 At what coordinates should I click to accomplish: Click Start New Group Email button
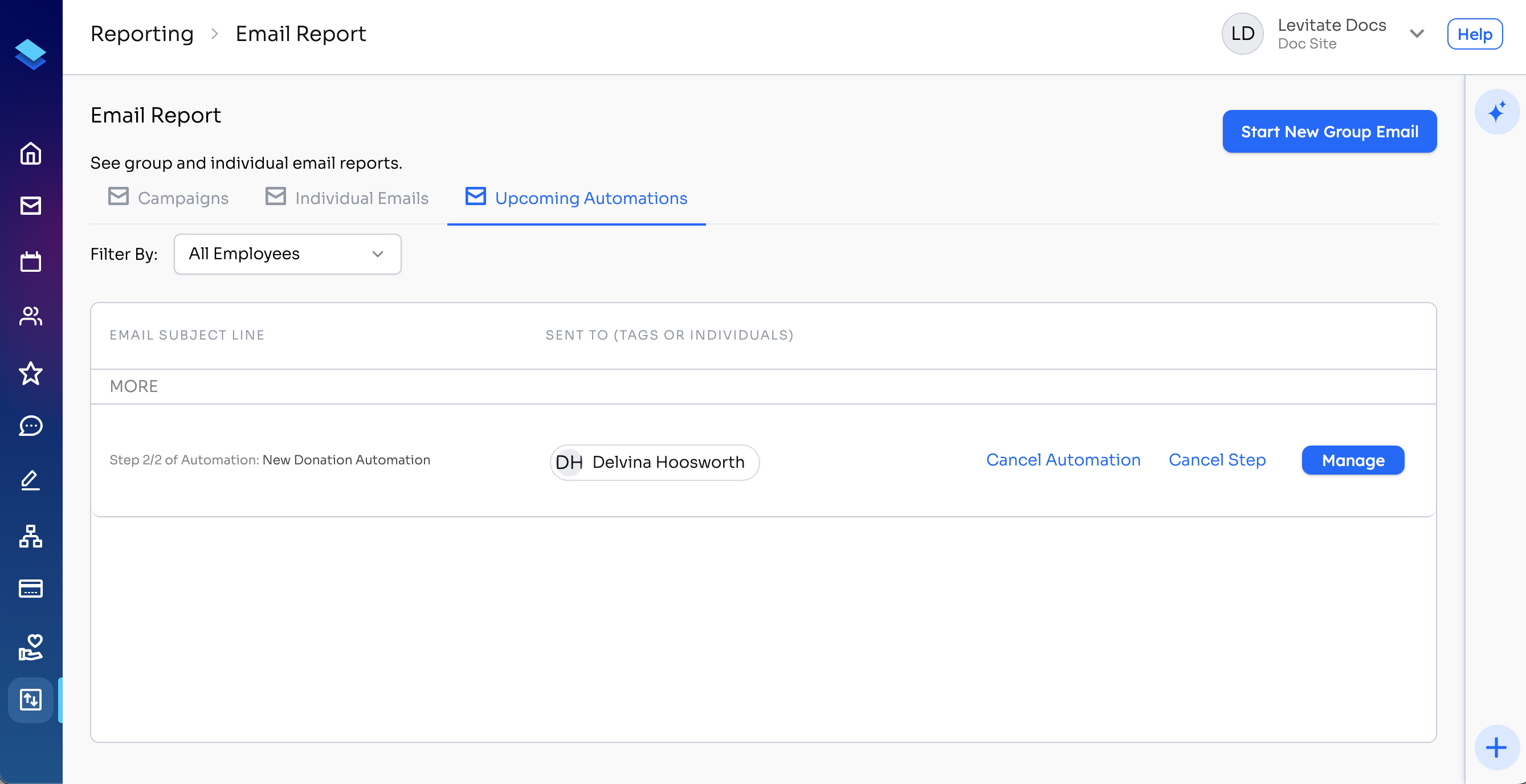pos(1329,132)
